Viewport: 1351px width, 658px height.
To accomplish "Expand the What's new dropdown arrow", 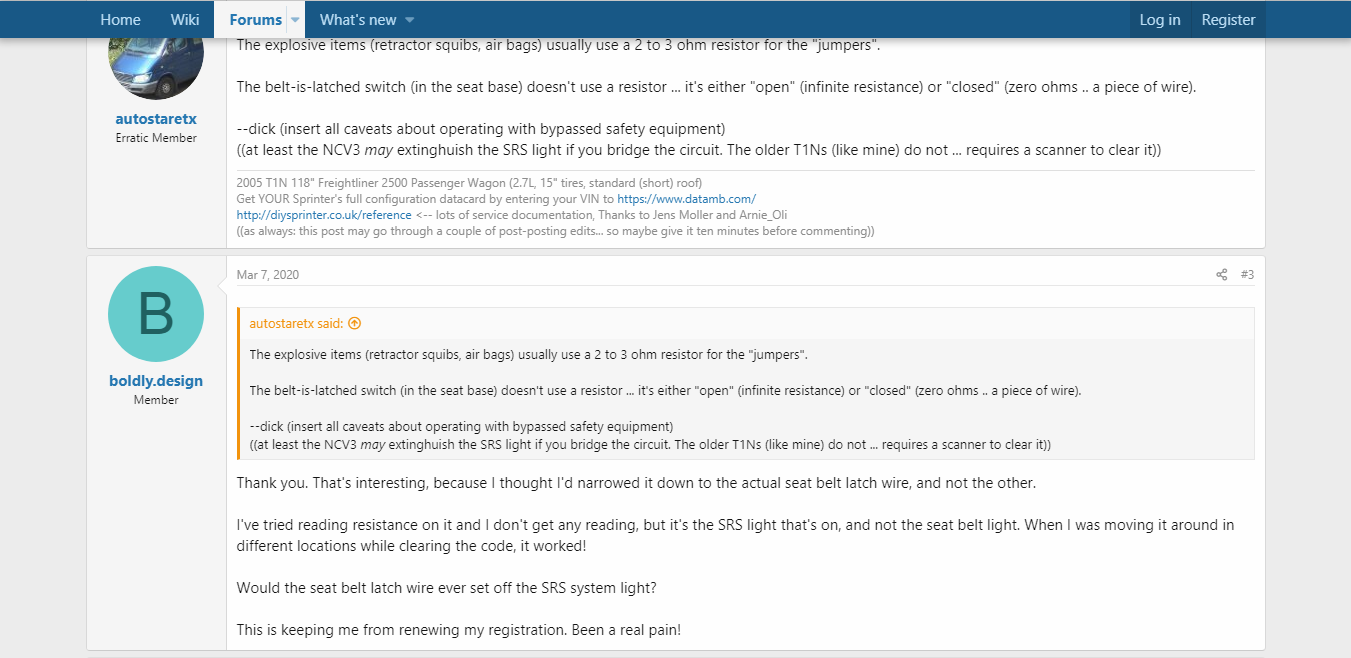I will [x=410, y=20].
